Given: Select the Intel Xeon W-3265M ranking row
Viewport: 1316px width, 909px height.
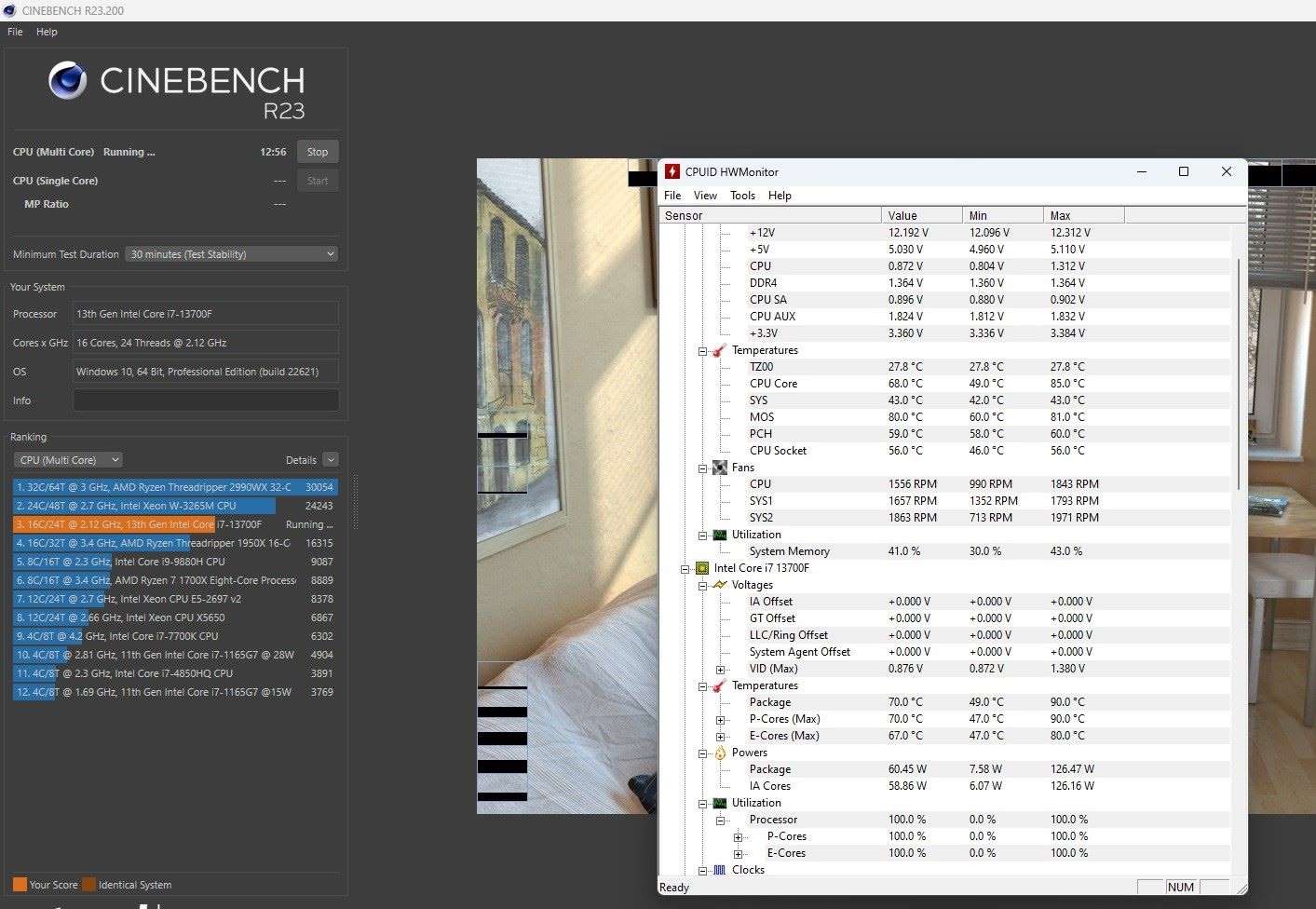Looking at the screenshot, I should click(x=175, y=506).
